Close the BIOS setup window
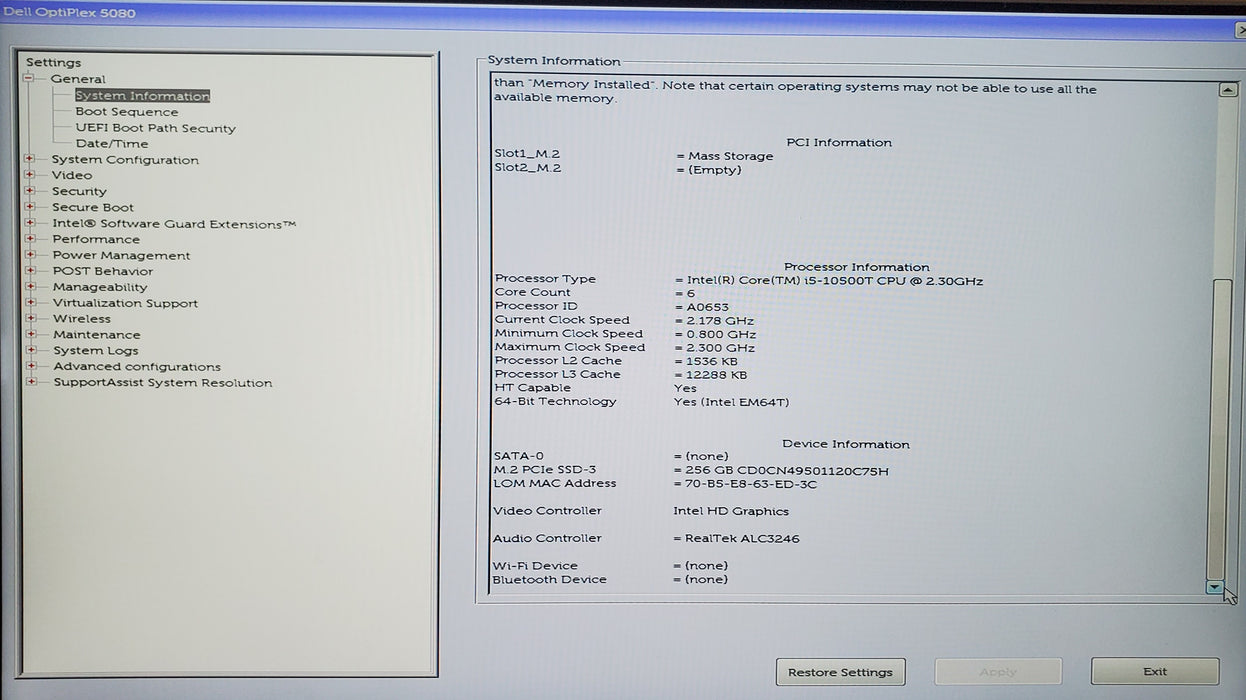This screenshot has height=700, width=1246. 1241,30
